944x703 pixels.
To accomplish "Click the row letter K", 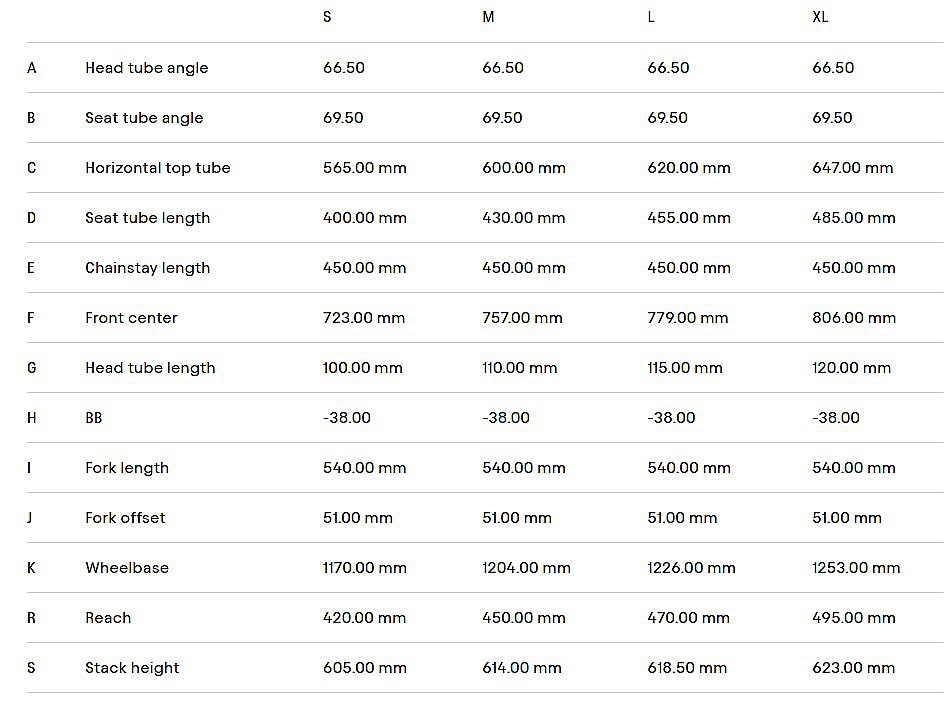I will 32,568.
